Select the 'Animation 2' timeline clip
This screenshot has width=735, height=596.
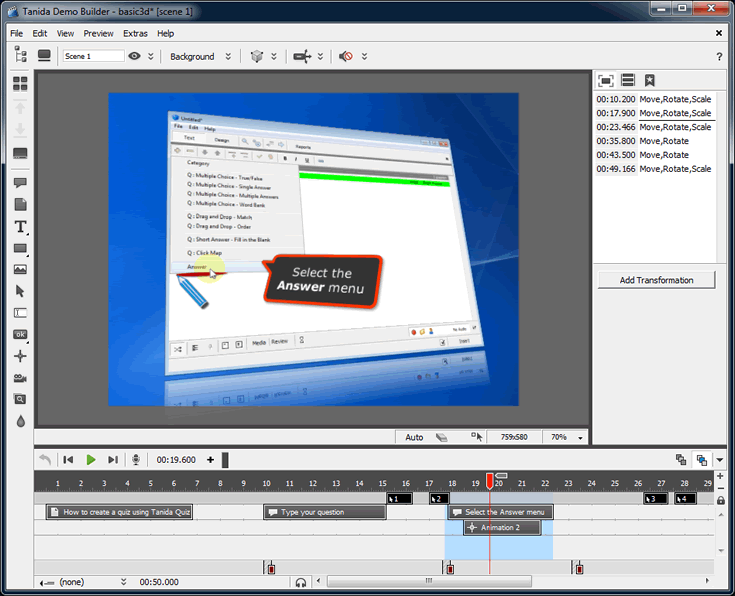coord(502,528)
